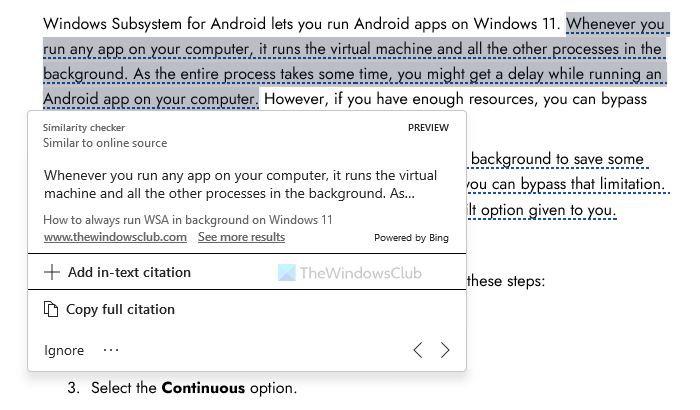Click the plus icon beside Add in-text citation
This screenshot has width=700, height=410.
(x=52, y=272)
